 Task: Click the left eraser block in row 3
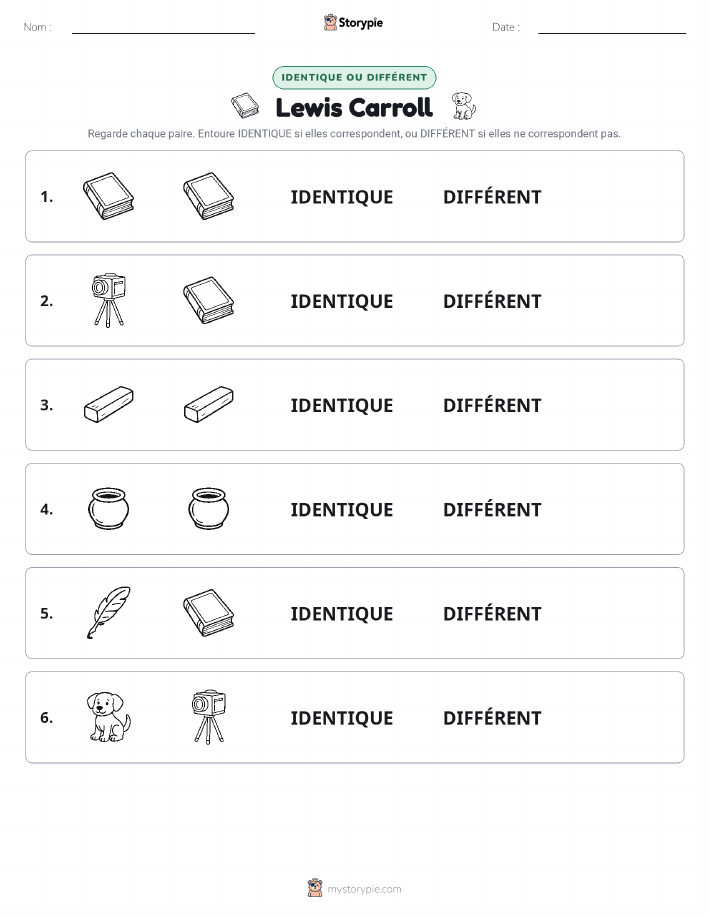click(x=109, y=404)
